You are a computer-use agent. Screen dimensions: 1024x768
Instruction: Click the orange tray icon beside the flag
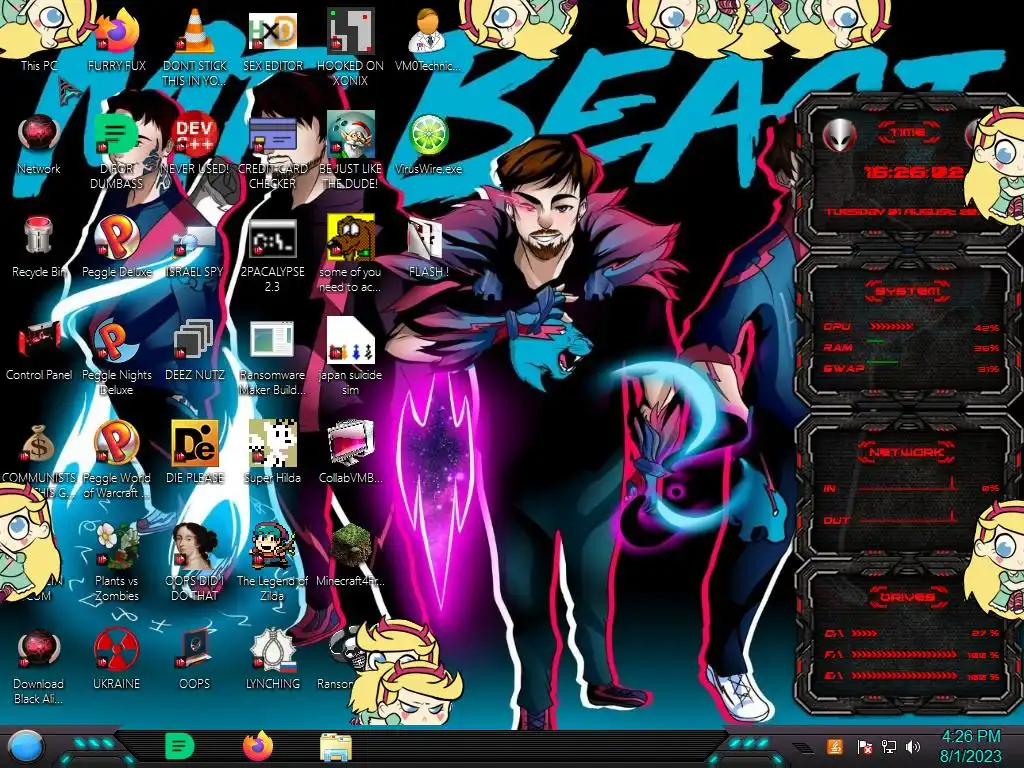click(835, 746)
